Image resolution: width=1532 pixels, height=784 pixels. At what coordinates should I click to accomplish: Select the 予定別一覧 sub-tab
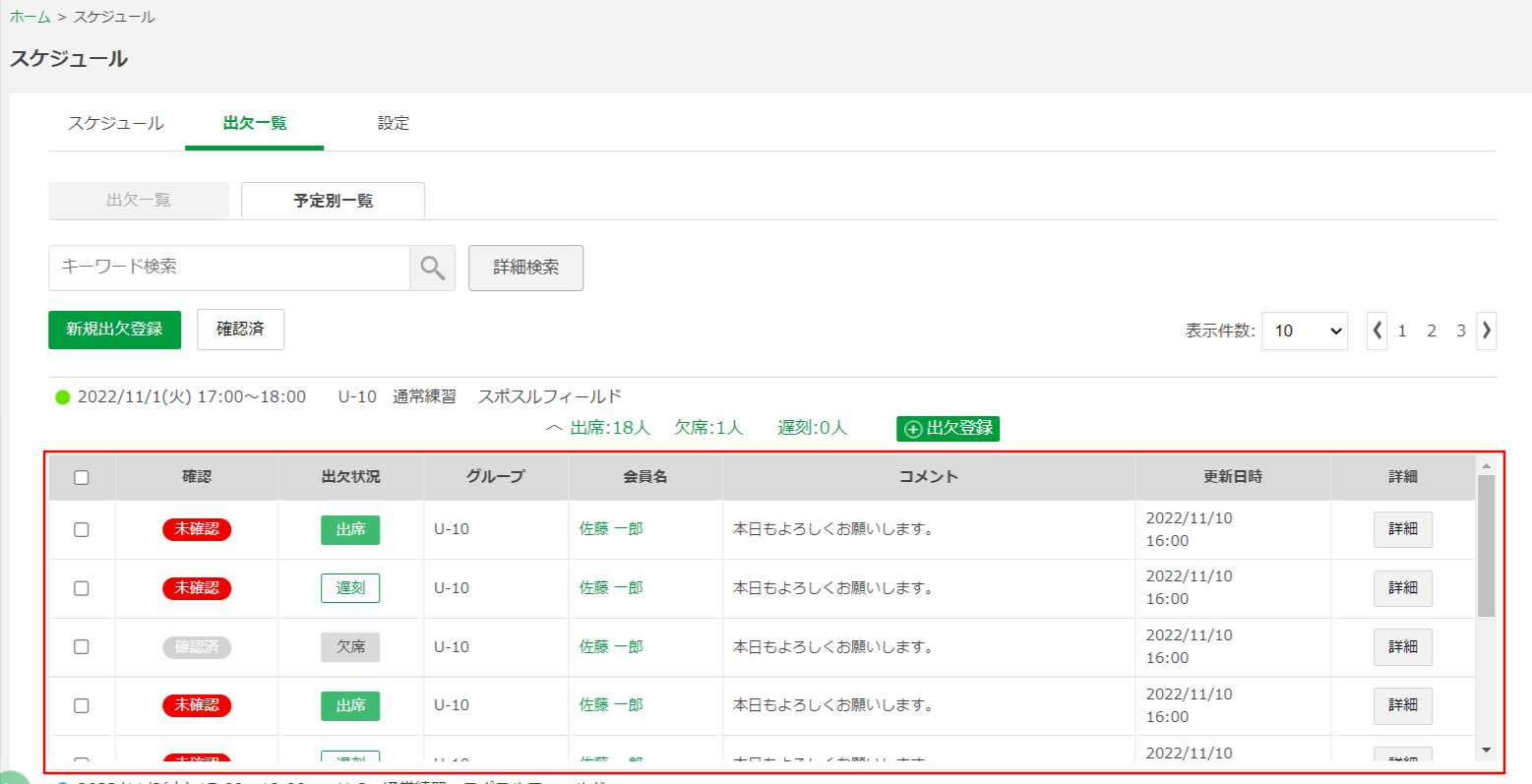334,201
